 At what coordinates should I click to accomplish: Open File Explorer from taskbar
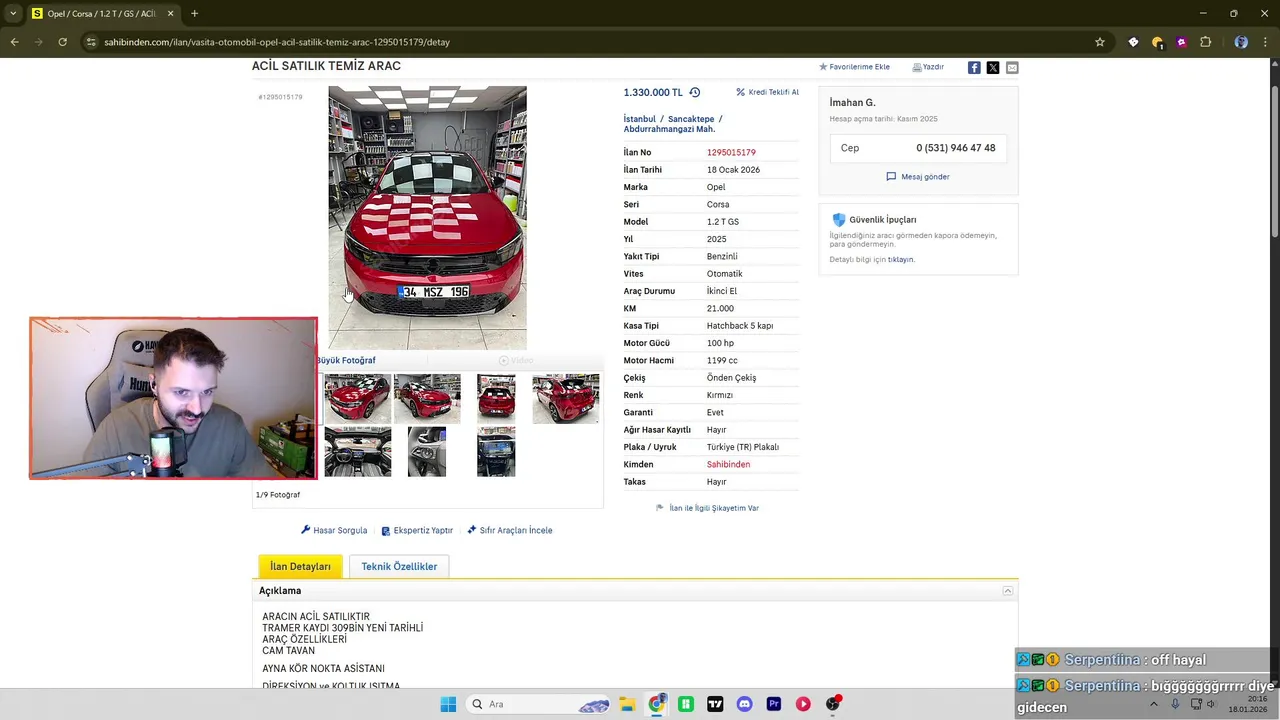627,704
